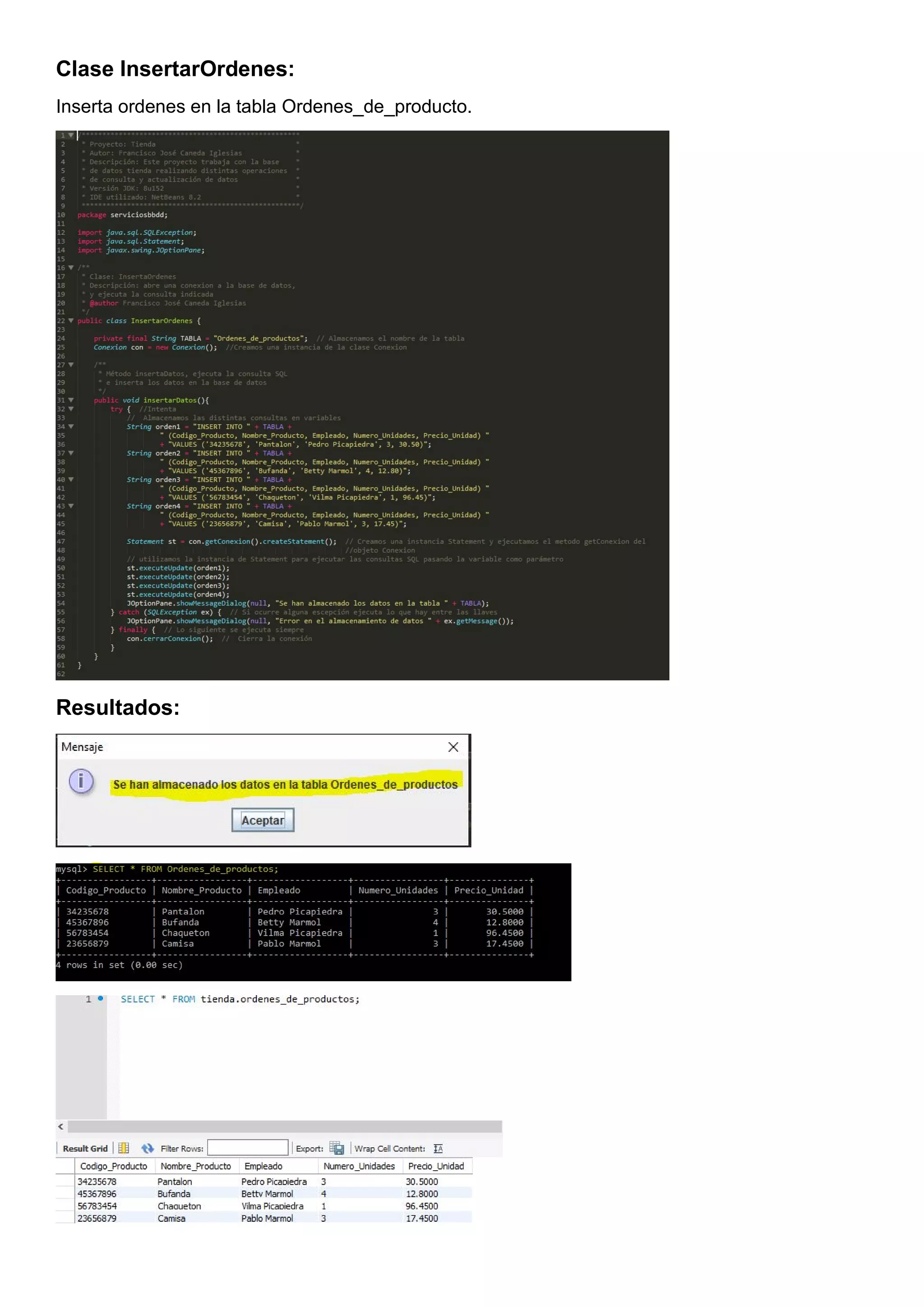
Task: Click the blue statement marker dot on line 1
Action: point(101,998)
